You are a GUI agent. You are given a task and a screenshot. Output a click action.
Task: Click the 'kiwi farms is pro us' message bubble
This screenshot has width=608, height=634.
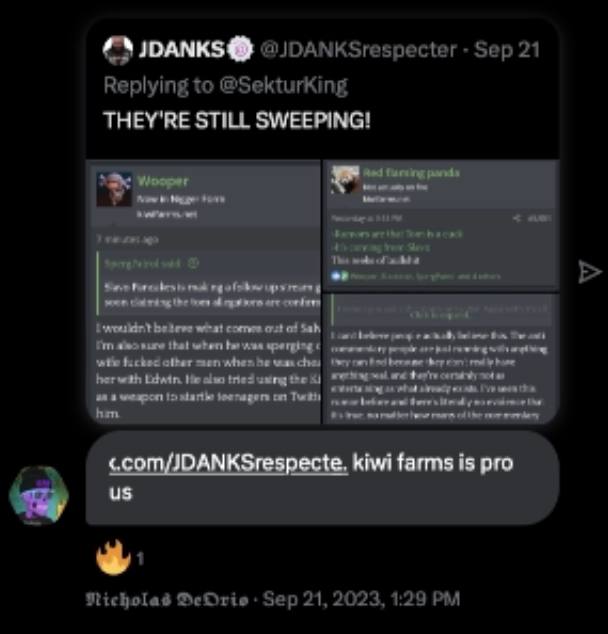point(323,478)
